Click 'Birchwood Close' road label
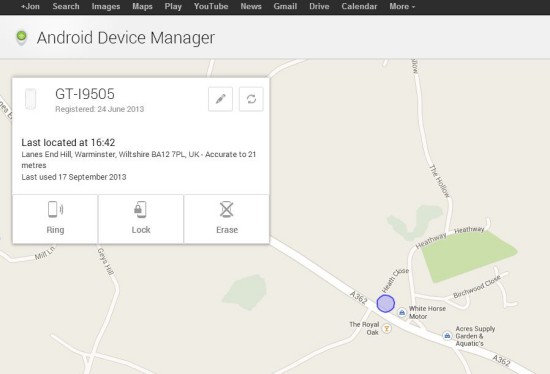 point(476,287)
